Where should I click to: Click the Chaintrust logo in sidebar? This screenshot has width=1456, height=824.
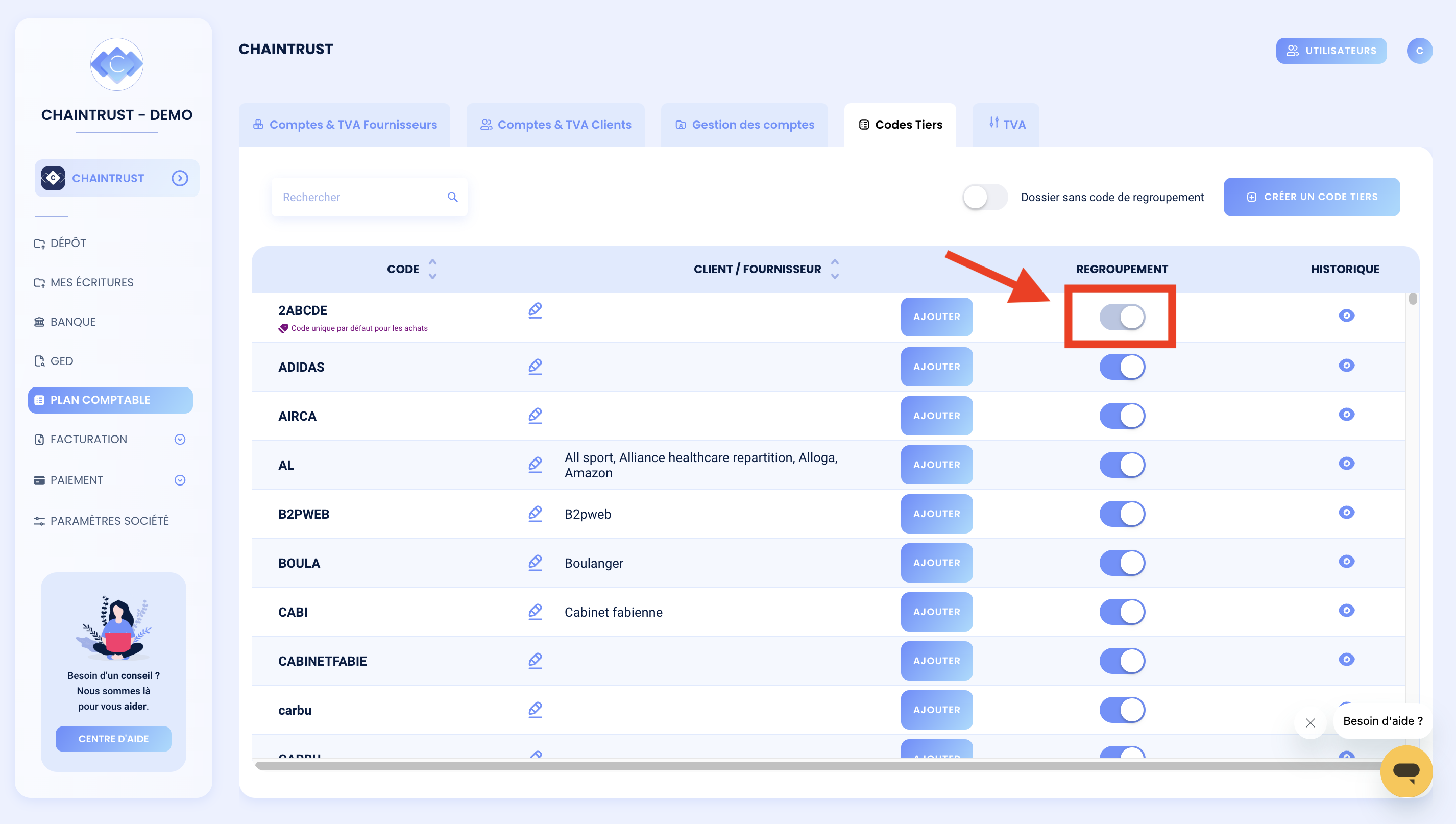click(116, 64)
